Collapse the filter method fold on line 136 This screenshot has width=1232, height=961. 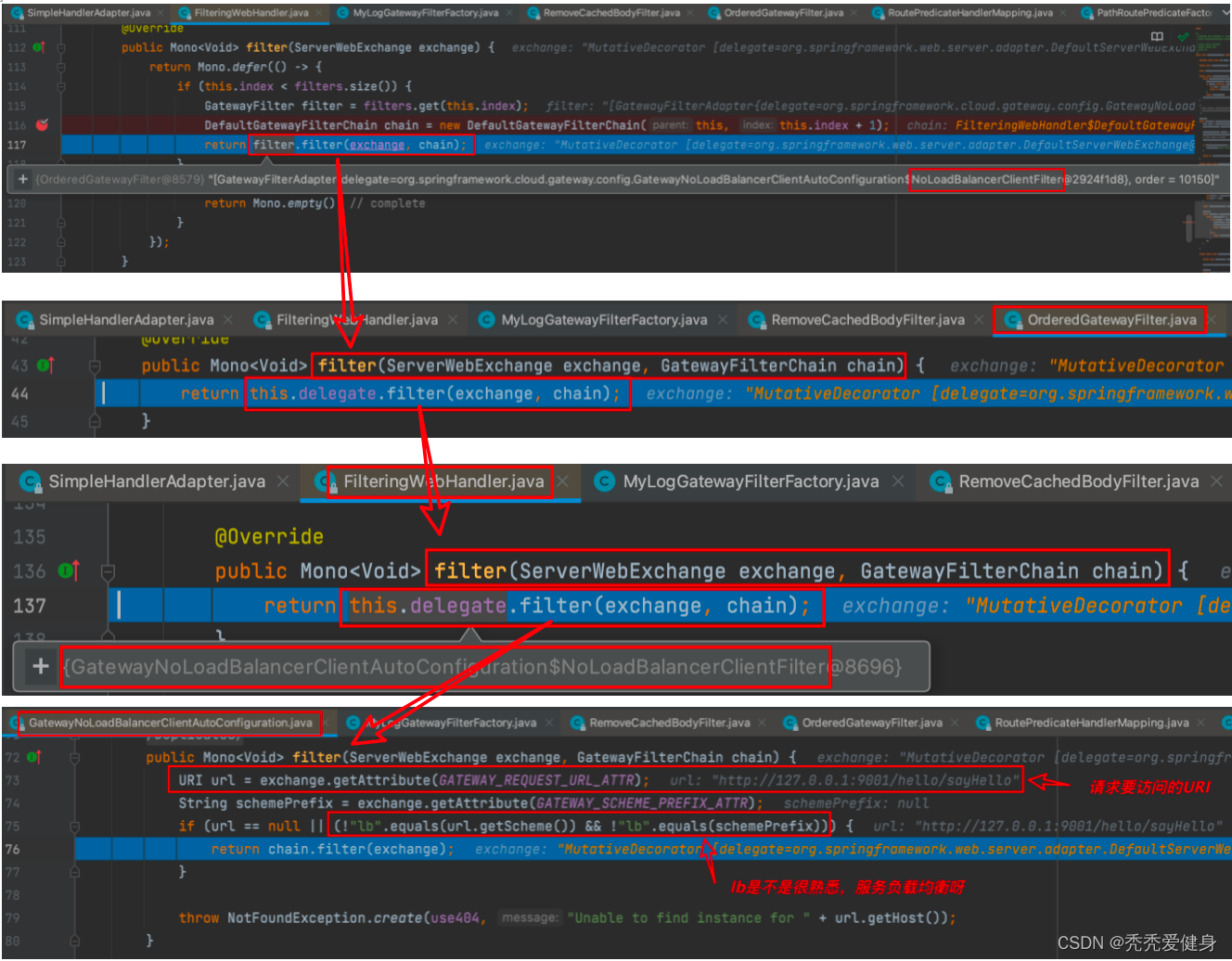pyautogui.click(x=108, y=571)
